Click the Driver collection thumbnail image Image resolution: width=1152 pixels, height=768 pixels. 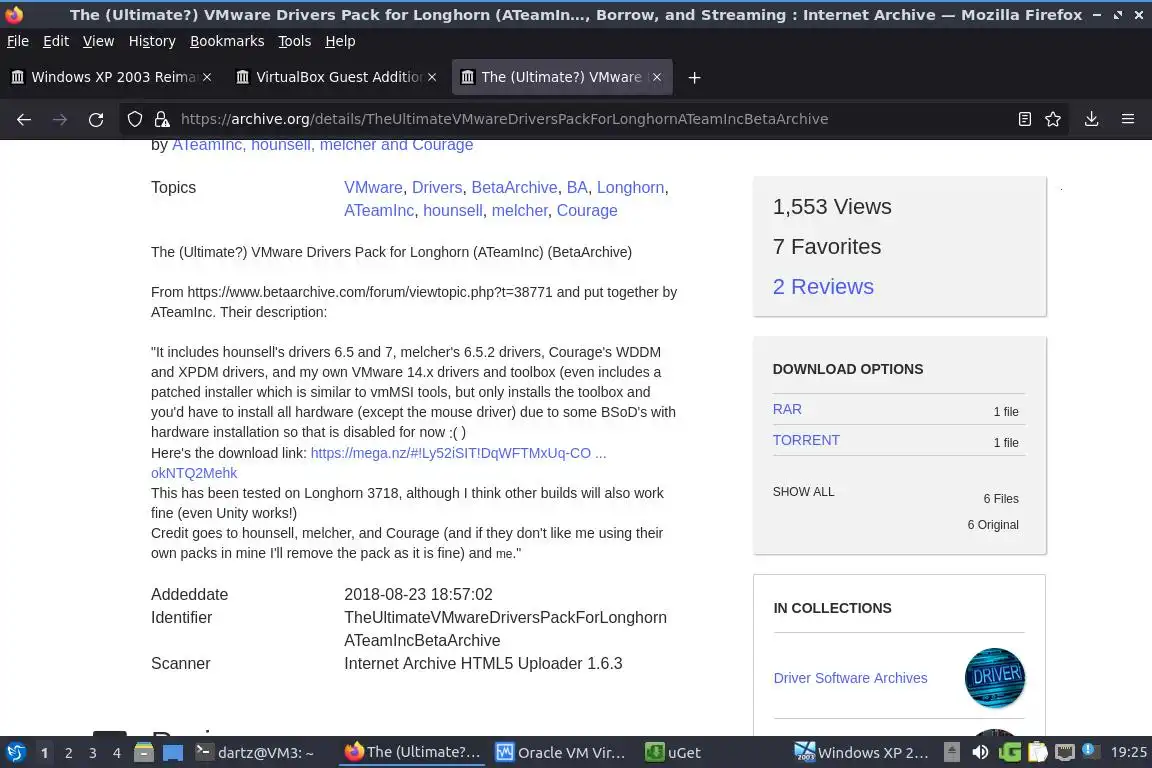click(x=995, y=678)
